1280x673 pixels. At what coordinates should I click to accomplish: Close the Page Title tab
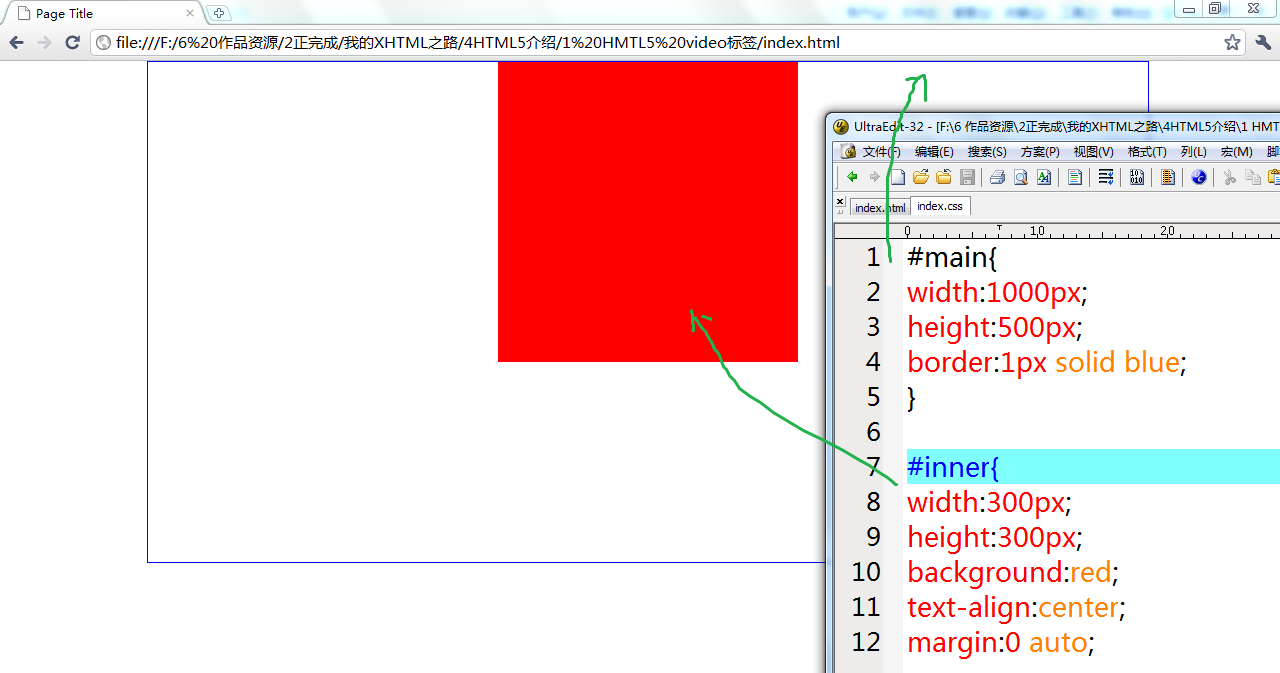point(190,14)
